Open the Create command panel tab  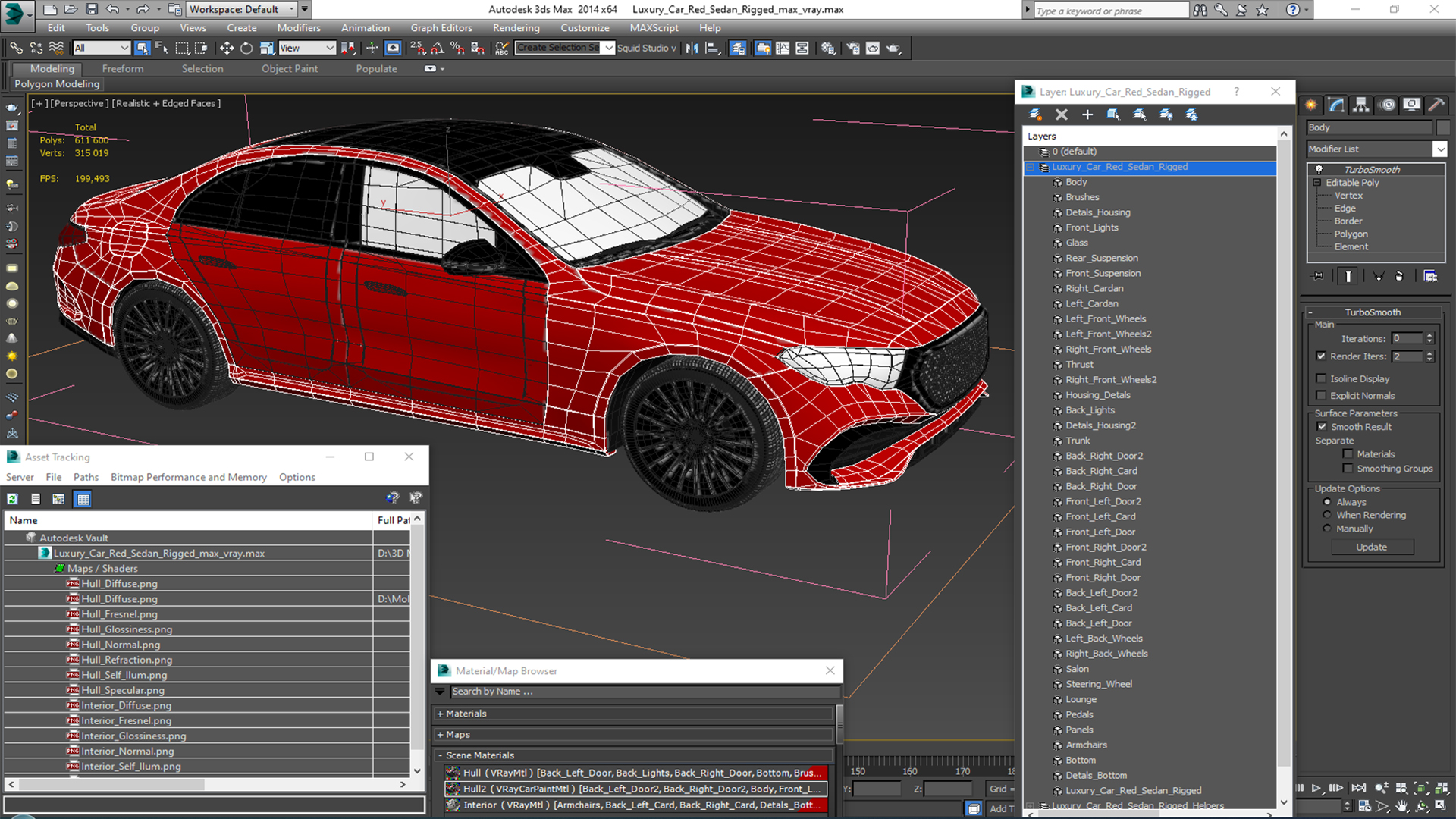tap(1311, 105)
